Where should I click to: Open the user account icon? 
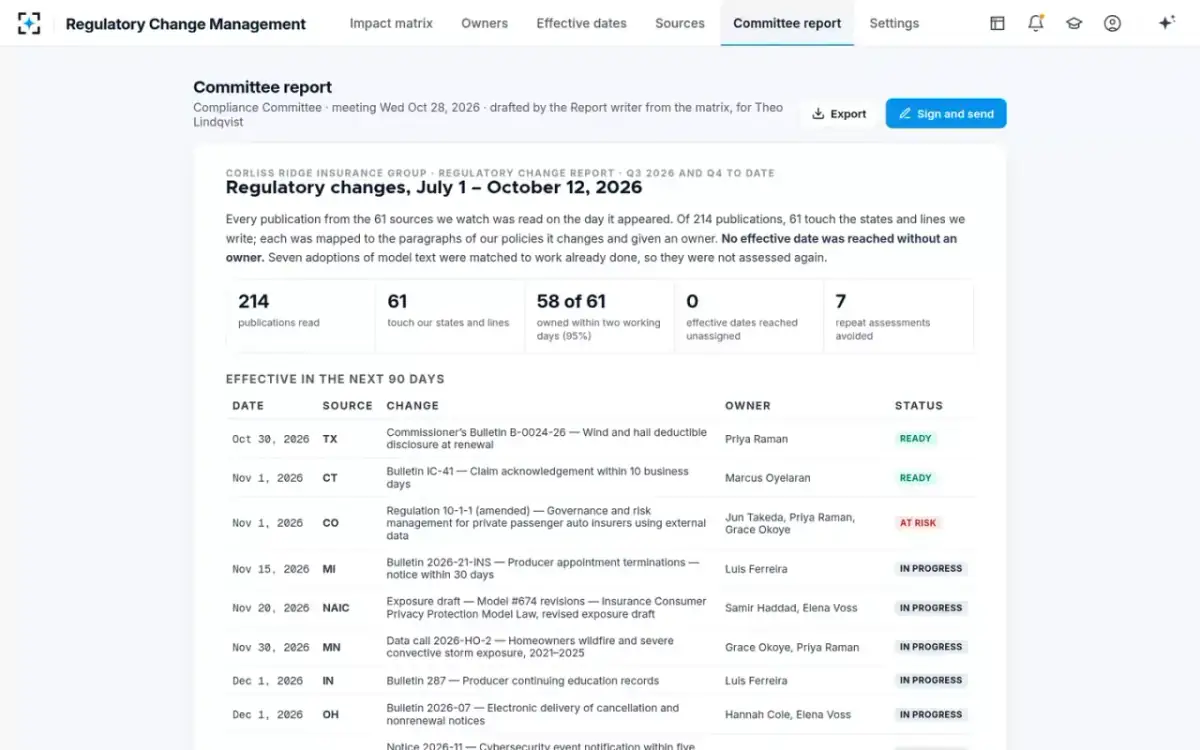1112,23
